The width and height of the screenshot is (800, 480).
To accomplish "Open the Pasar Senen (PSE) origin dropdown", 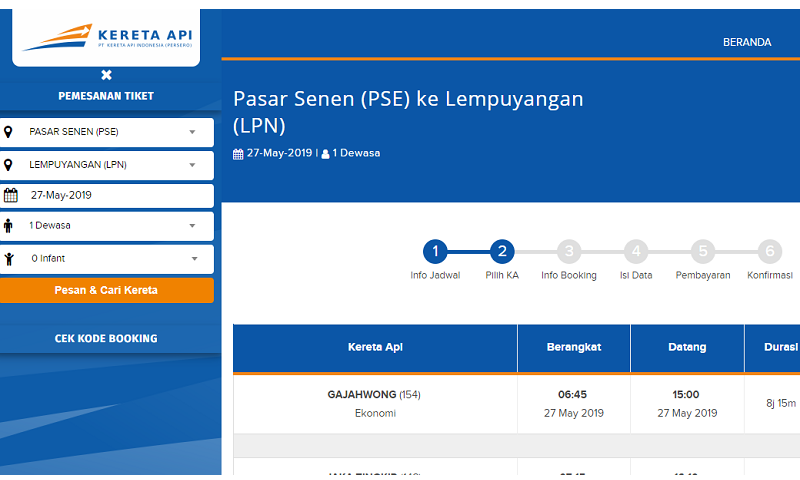I will (x=112, y=132).
